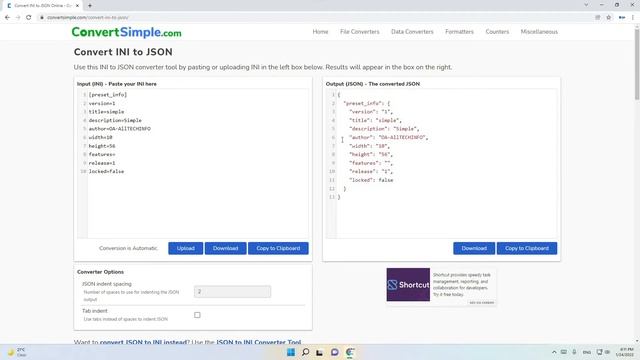Click '[preset_info]' line in input
This screenshot has width=640, height=360.
click(108, 95)
